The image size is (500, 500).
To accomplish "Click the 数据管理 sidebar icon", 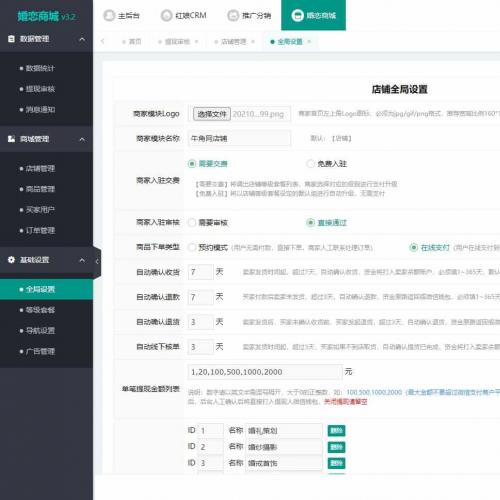I will [x=11, y=39].
